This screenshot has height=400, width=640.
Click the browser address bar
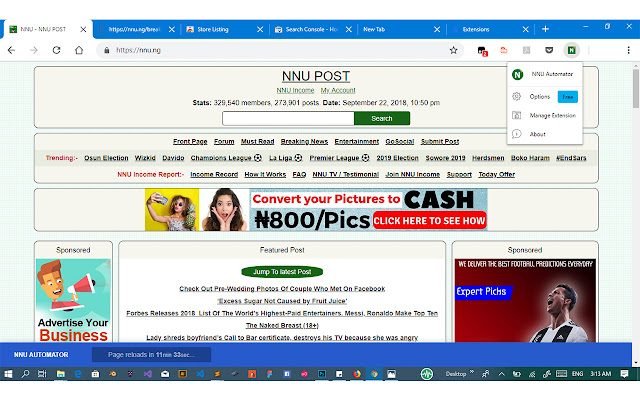(278, 50)
